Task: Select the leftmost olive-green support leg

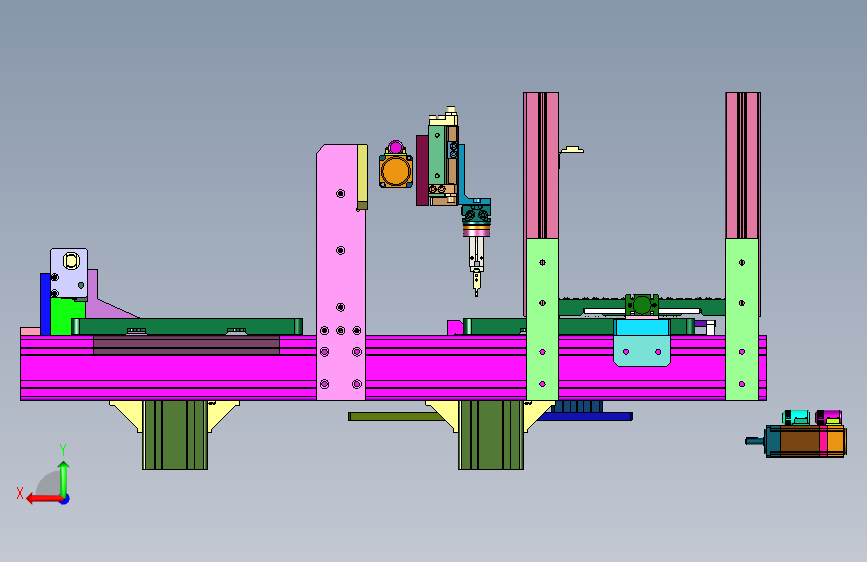Action: (x=175, y=435)
